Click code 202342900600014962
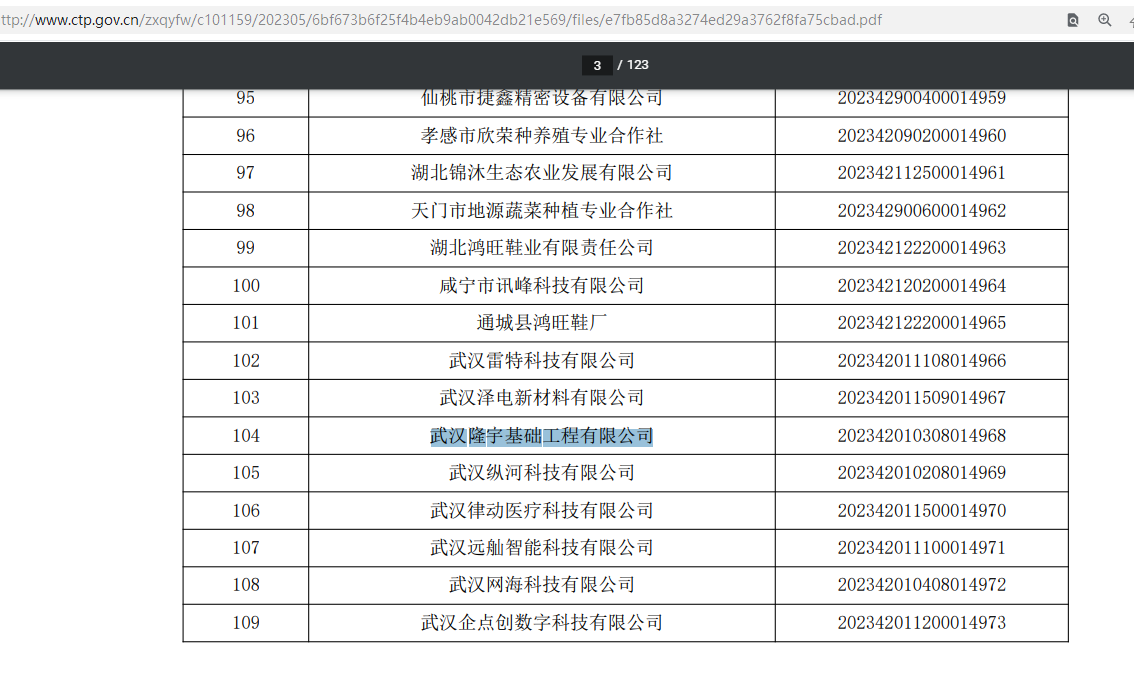Viewport: 1134px width, 684px height. pos(921,211)
